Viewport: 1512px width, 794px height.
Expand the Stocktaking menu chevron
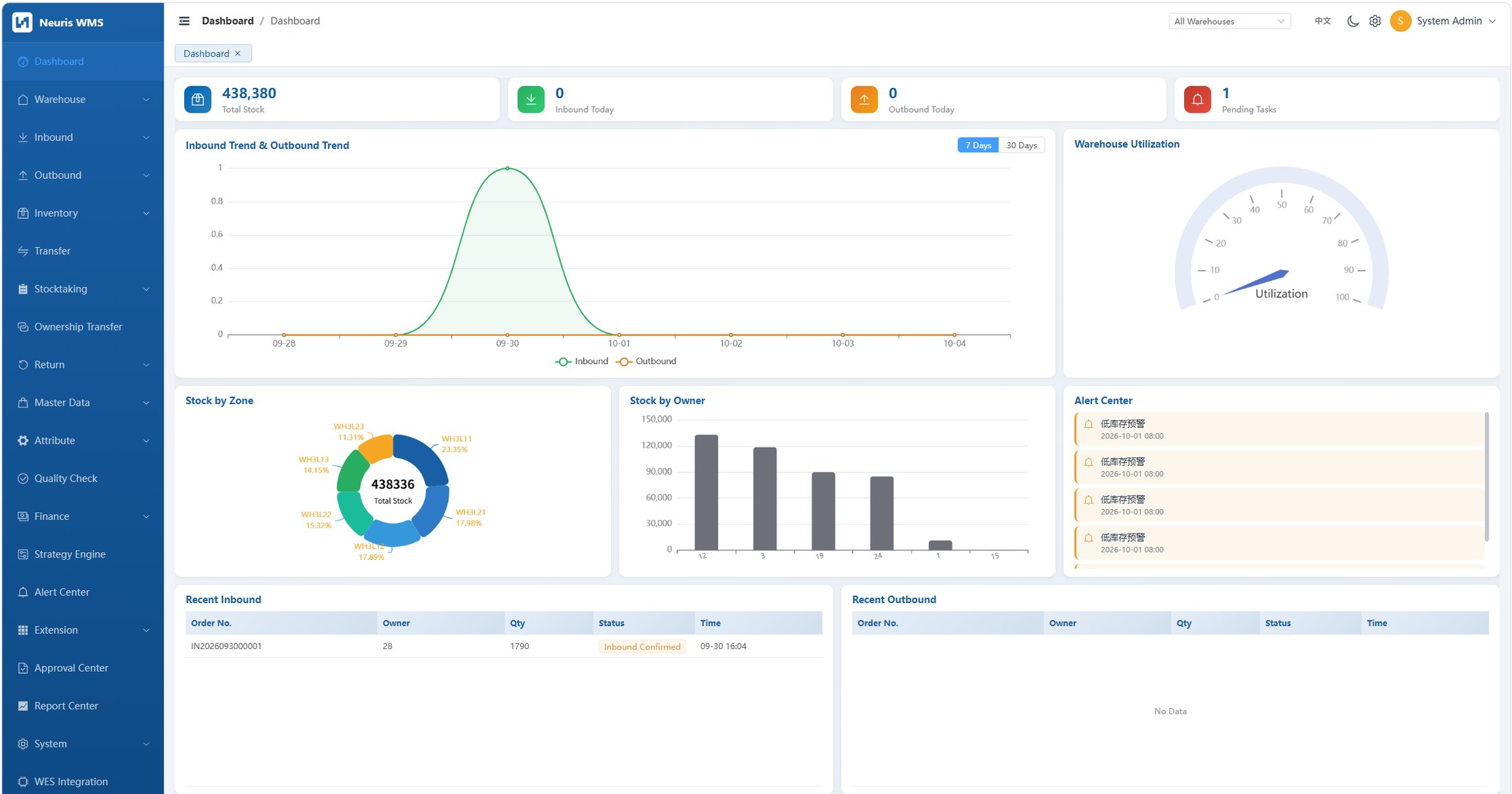[x=146, y=289]
